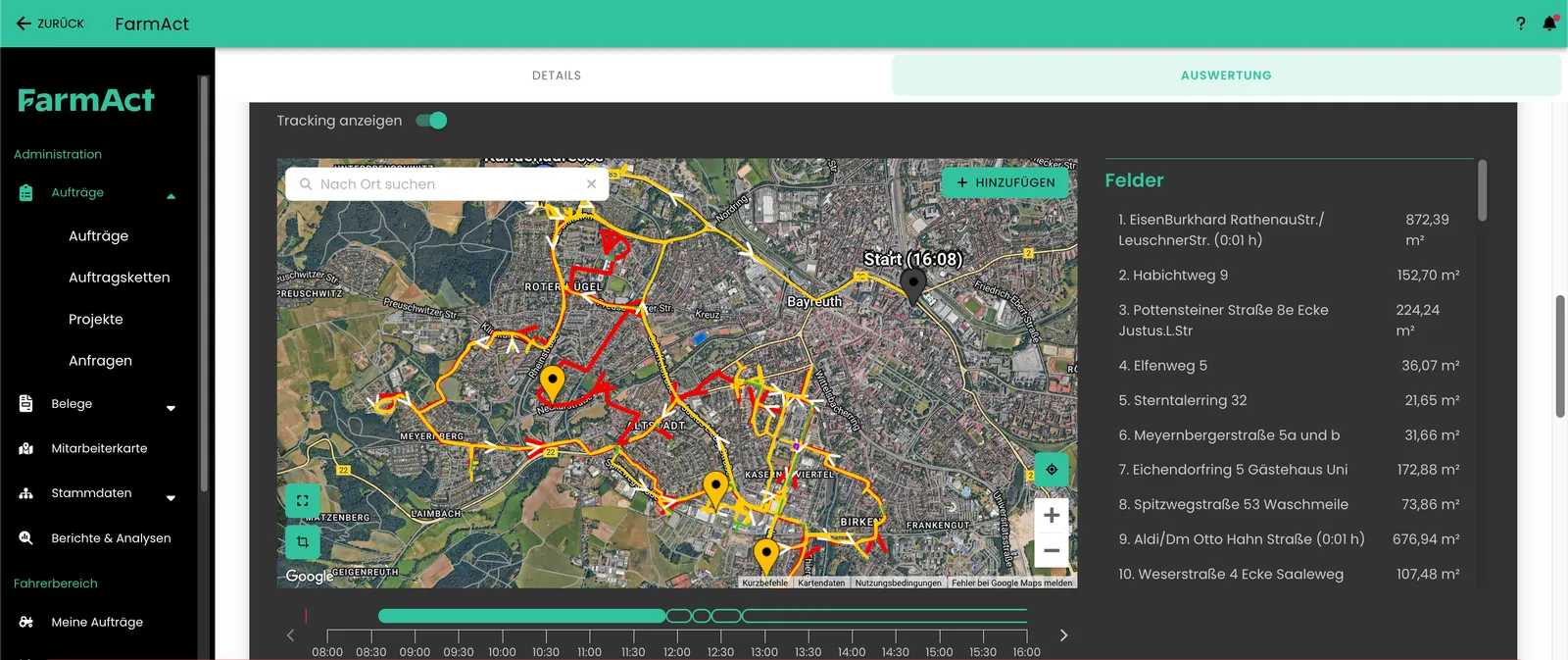Click the Stammdaten hierarchy icon

pyautogui.click(x=26, y=493)
